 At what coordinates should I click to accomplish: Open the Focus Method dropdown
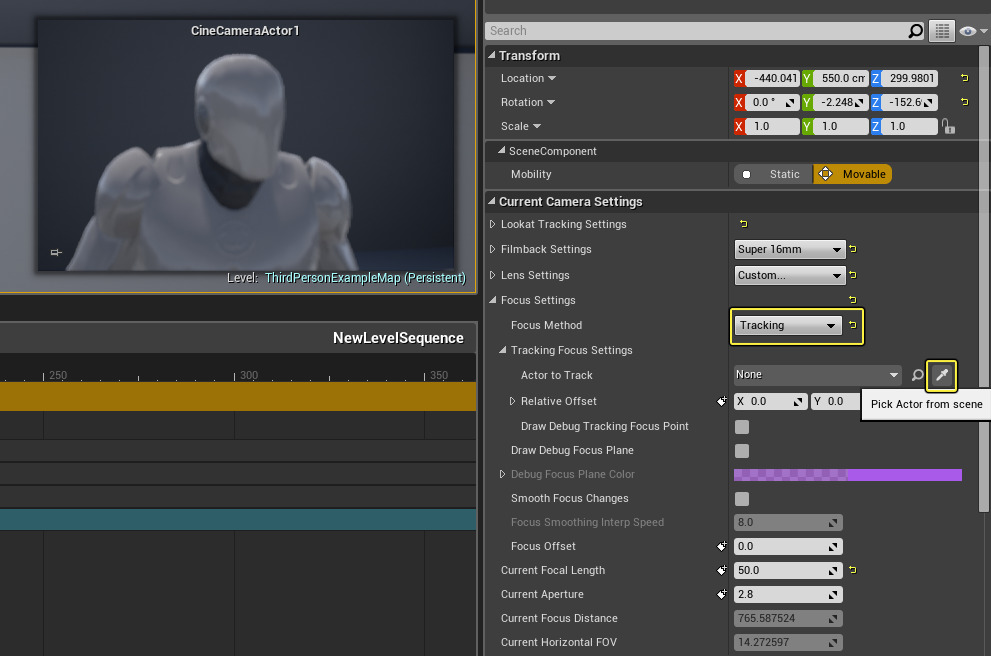pyautogui.click(x=788, y=325)
